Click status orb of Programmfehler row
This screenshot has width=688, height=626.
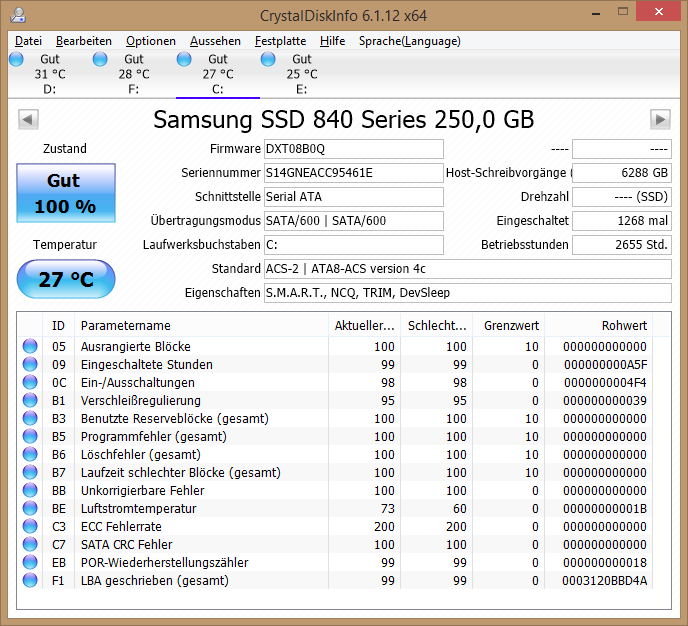(x=30, y=436)
